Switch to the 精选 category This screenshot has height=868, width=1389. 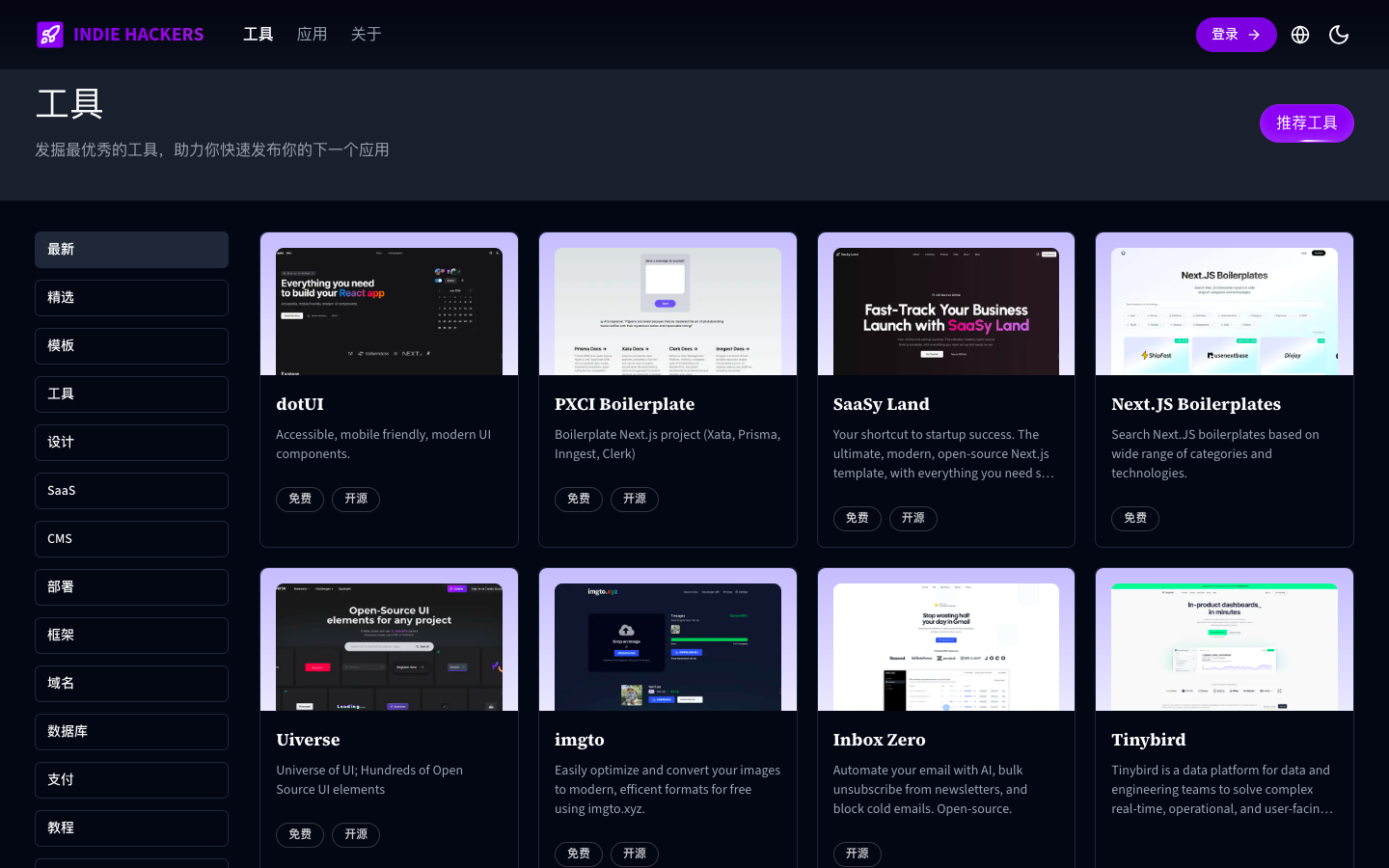tap(131, 297)
